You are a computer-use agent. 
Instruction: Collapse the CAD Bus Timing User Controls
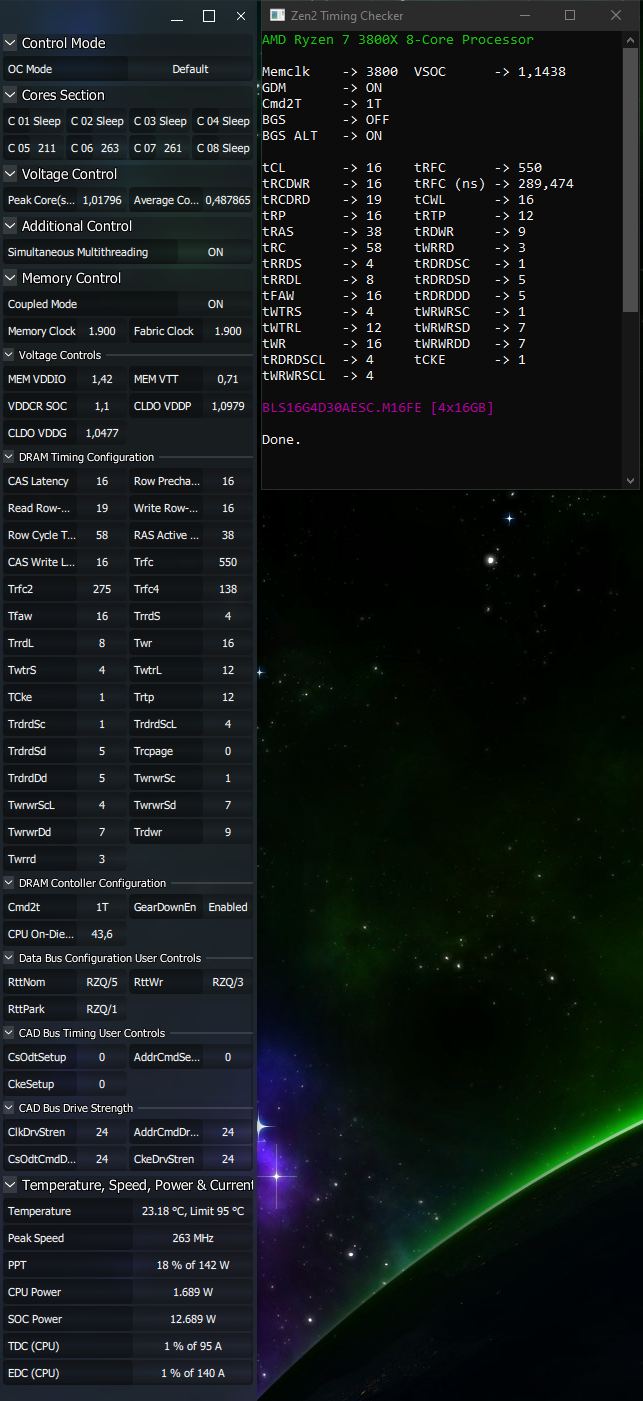pyautogui.click(x=9, y=1033)
